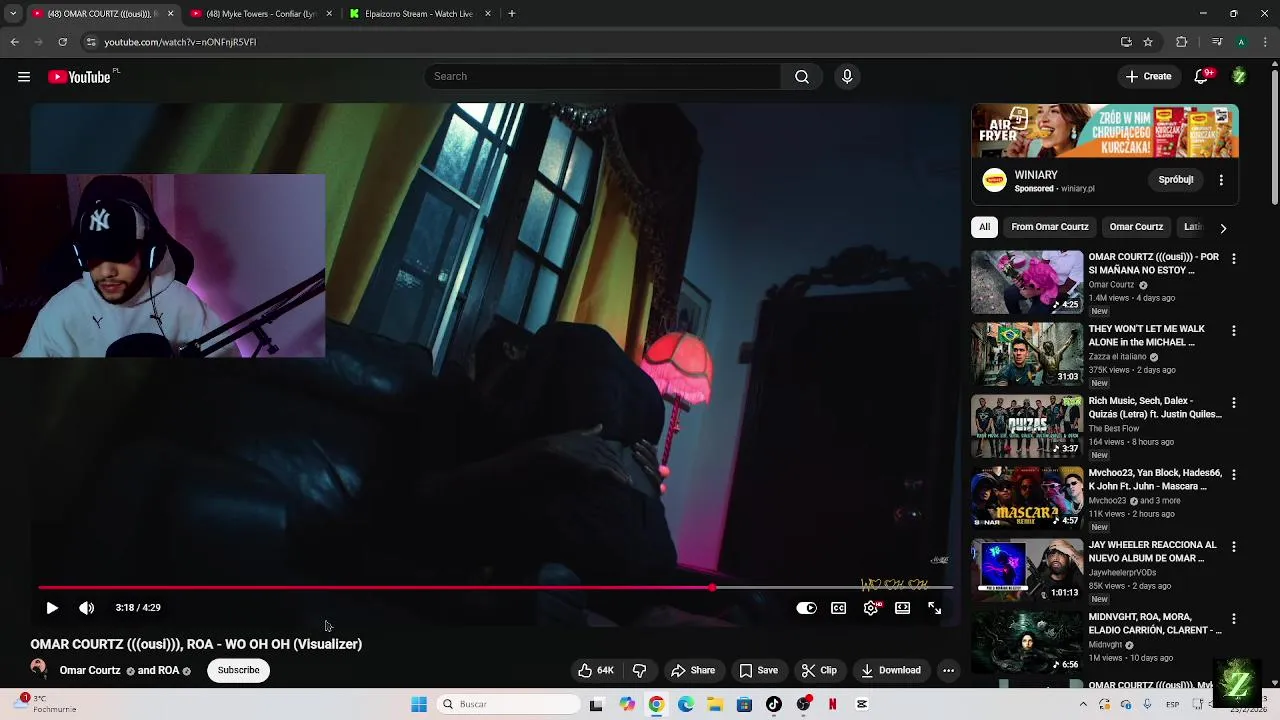Download the video
Screen dimensions: 1280x720
(x=891, y=671)
